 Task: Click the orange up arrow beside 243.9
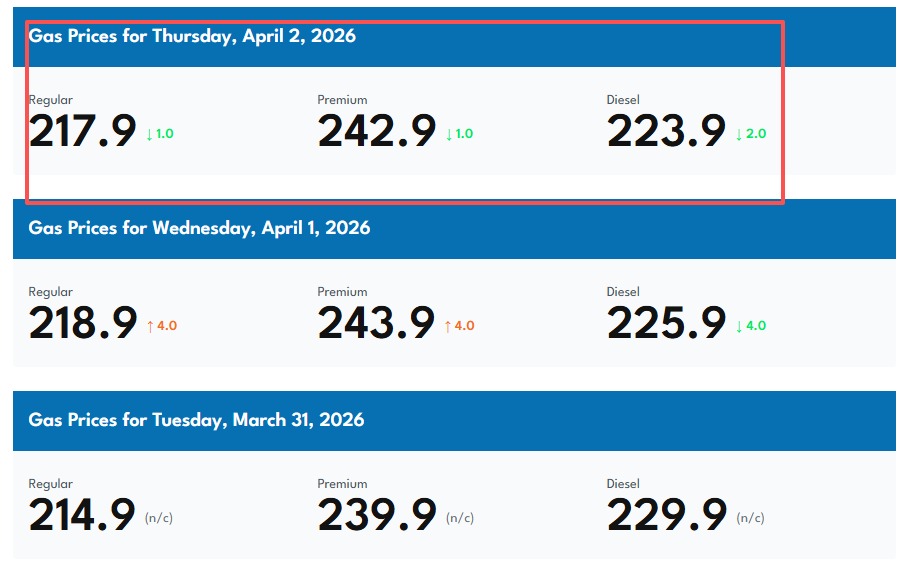(449, 326)
